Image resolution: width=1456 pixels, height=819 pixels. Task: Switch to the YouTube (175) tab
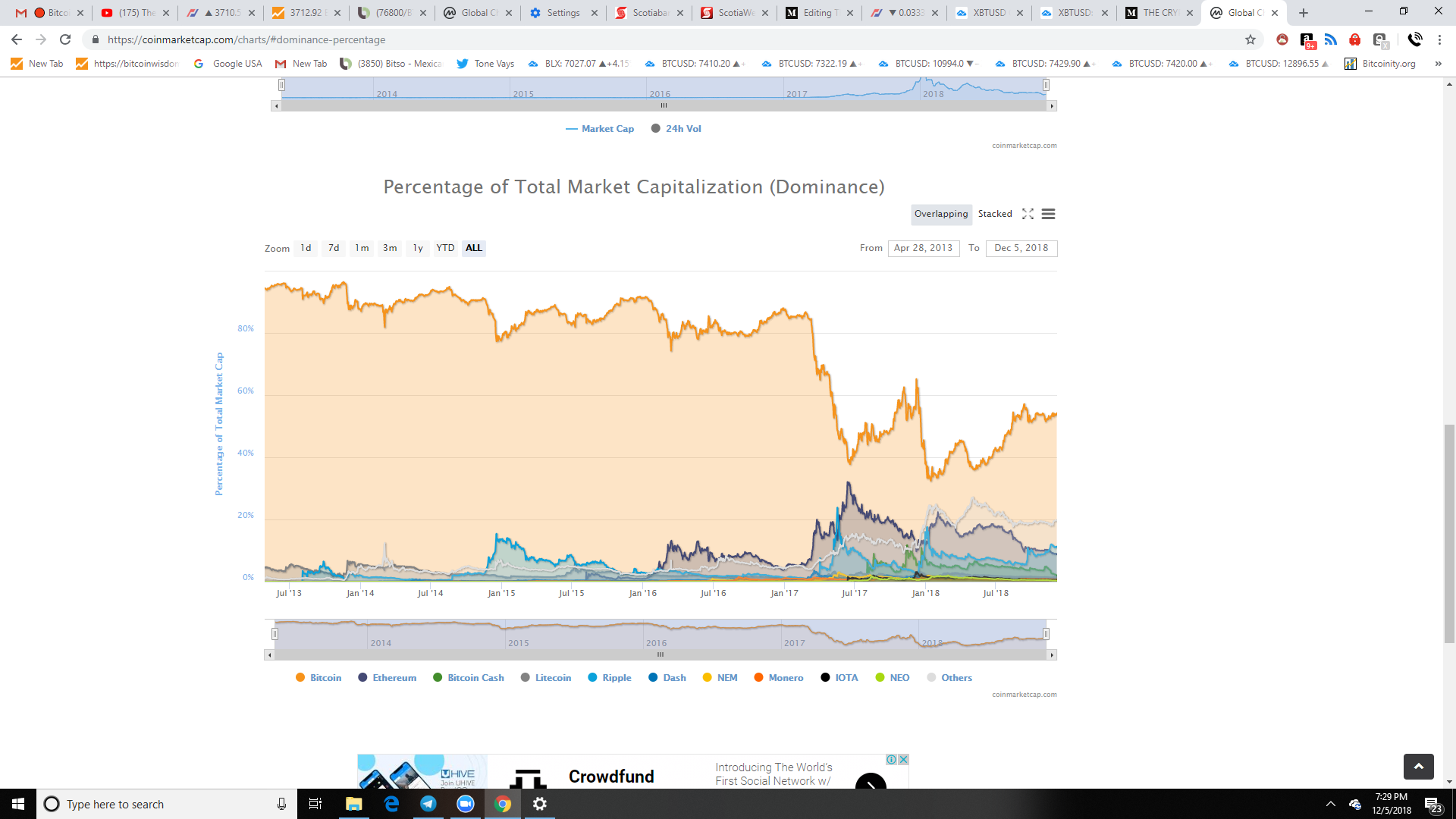coord(136,13)
